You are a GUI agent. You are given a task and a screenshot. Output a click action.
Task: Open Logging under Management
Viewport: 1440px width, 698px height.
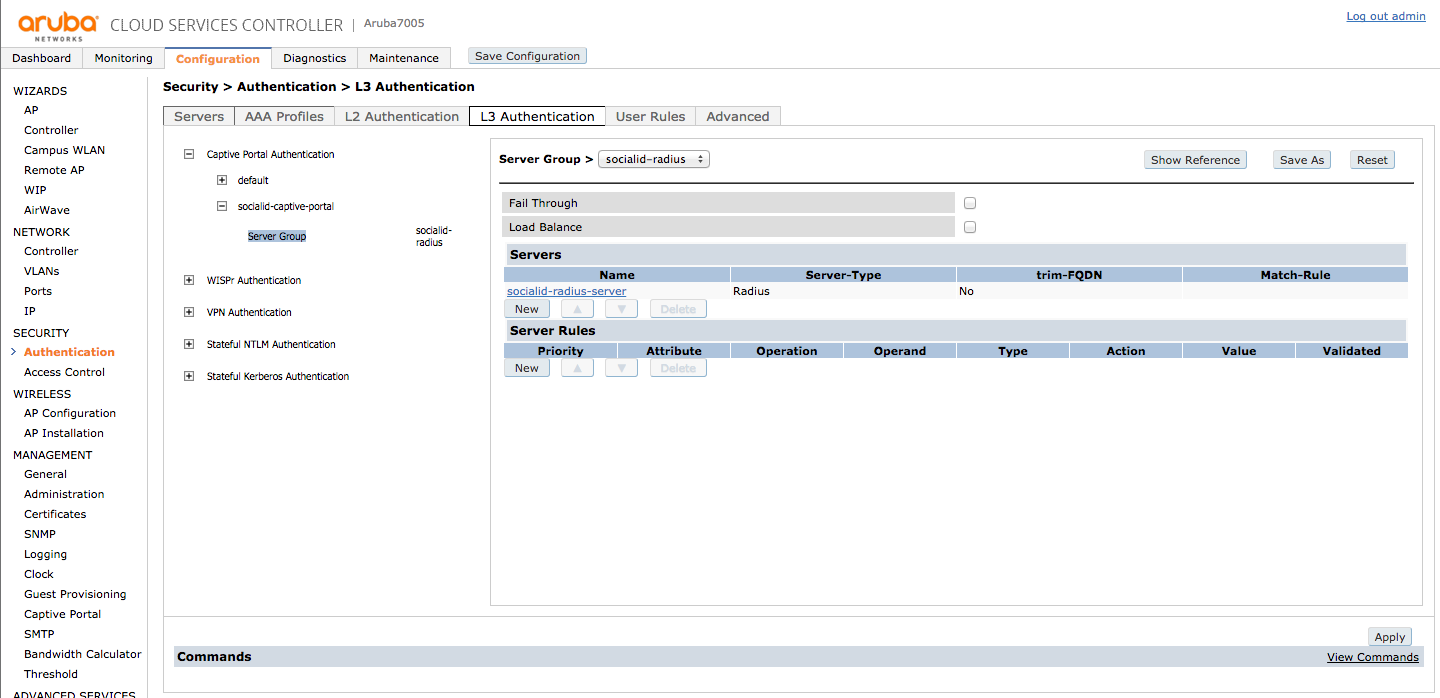pos(46,554)
